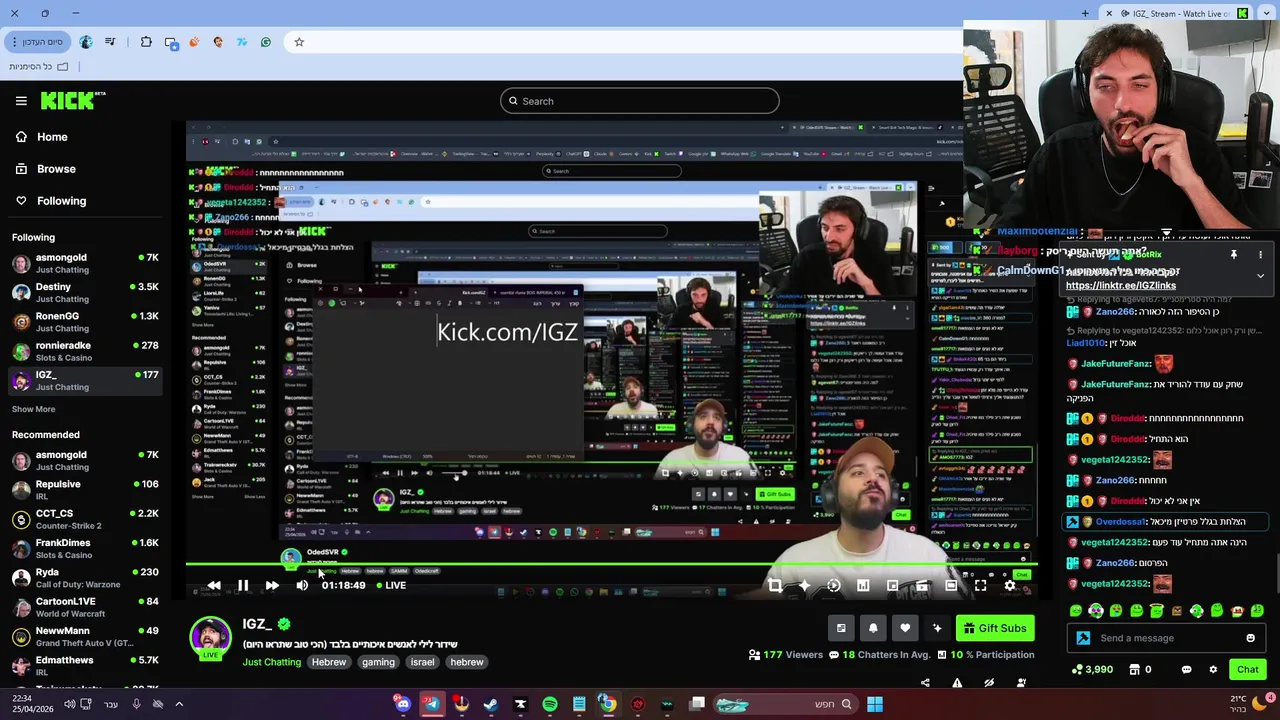The image size is (1280, 720).
Task: Open playback speed circle icon
Action: tap(833, 586)
